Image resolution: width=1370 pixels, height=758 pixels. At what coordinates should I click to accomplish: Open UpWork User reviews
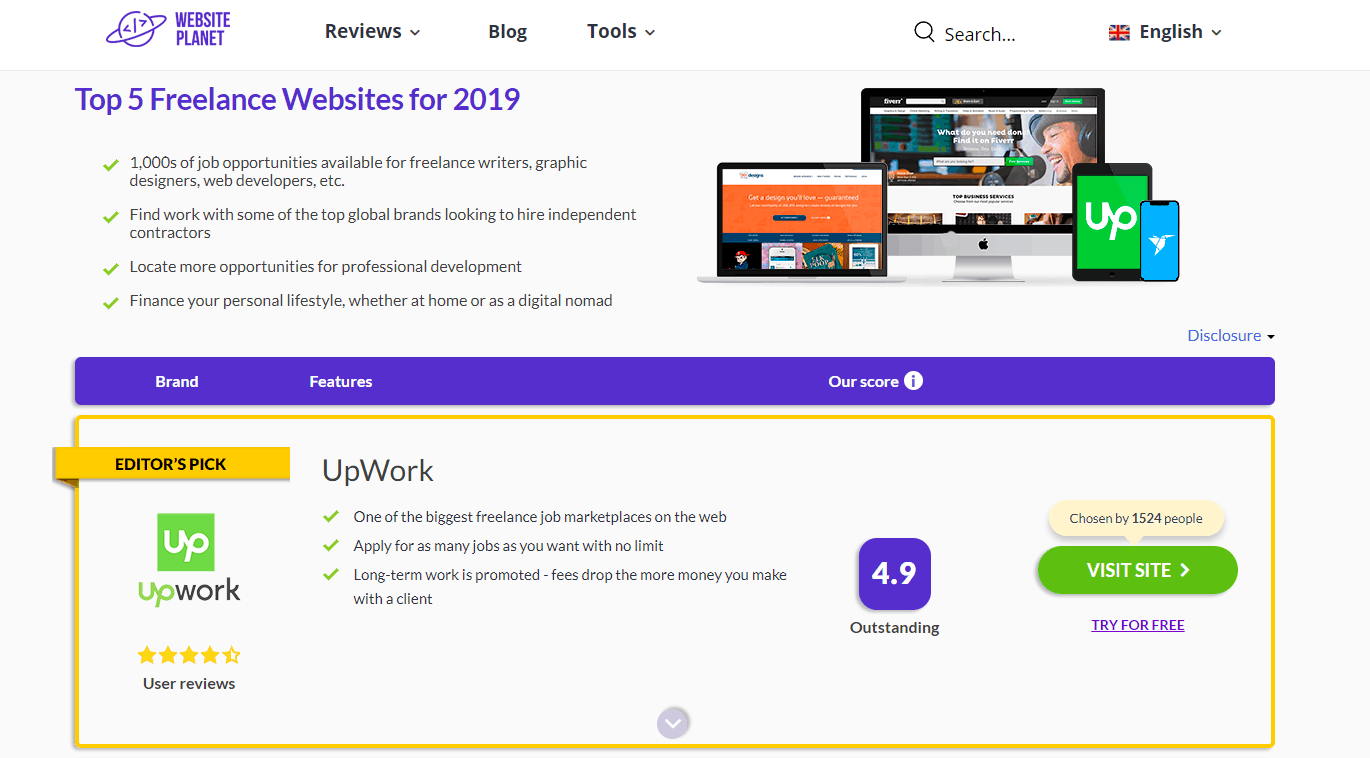point(189,684)
